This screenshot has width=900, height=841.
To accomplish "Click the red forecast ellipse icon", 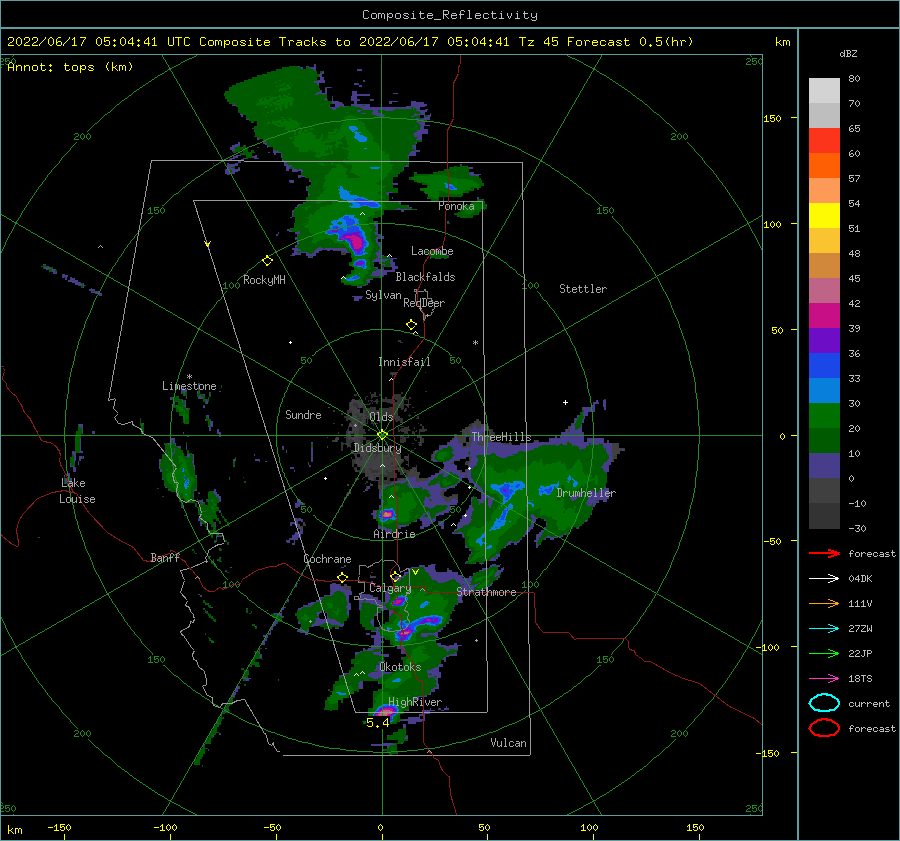I will pyautogui.click(x=824, y=728).
